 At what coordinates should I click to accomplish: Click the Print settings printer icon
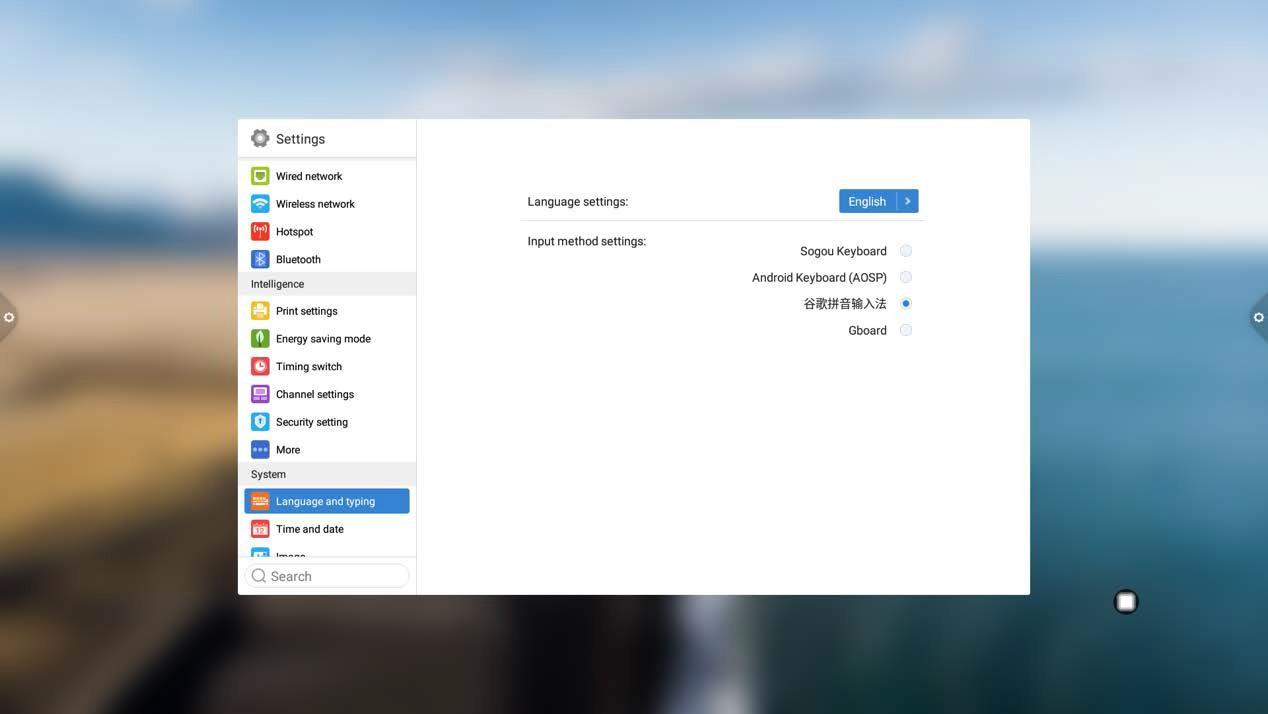pyautogui.click(x=260, y=311)
